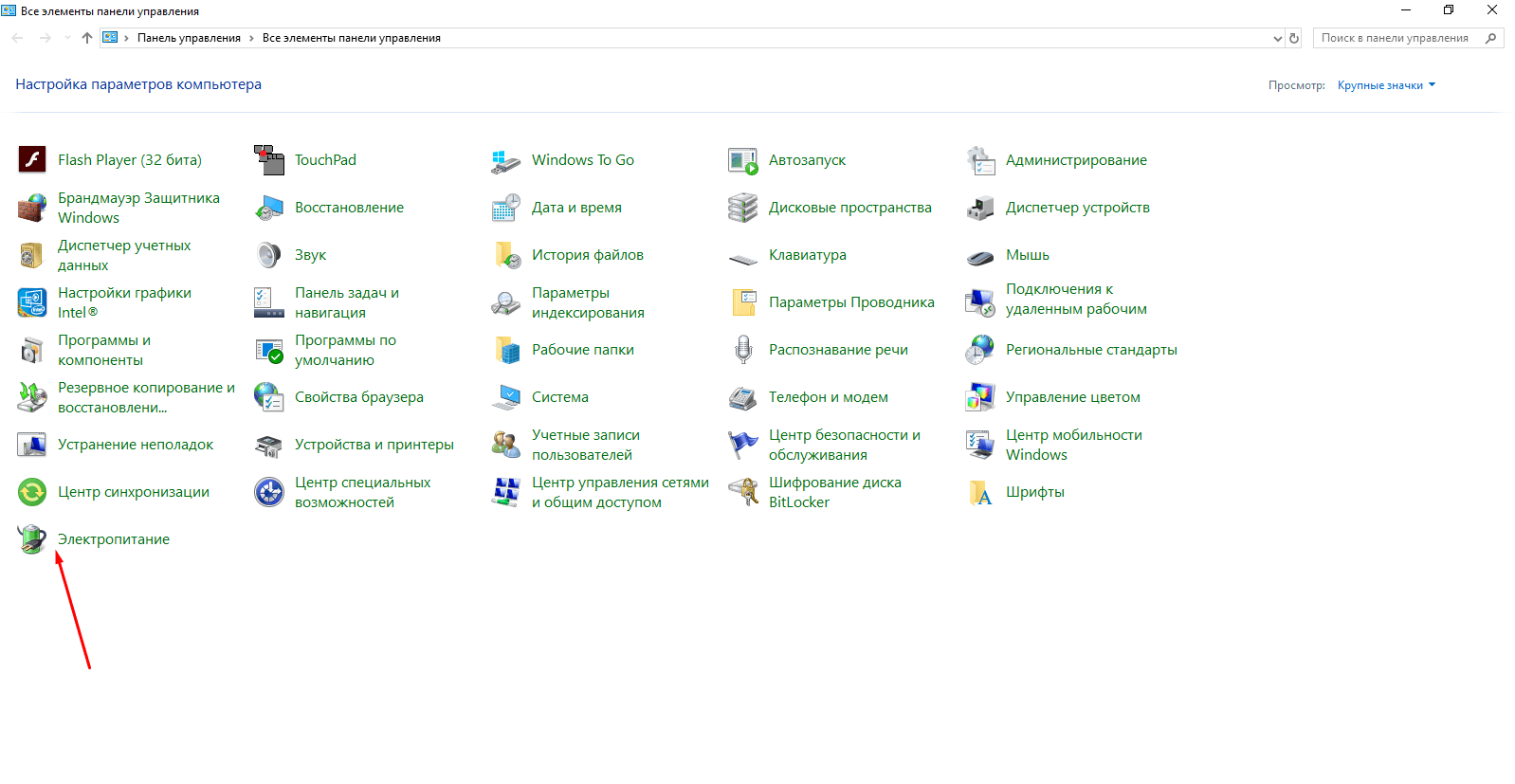Click the Панель управления breadcrumb
The image size is (1515, 784).
coord(189,38)
